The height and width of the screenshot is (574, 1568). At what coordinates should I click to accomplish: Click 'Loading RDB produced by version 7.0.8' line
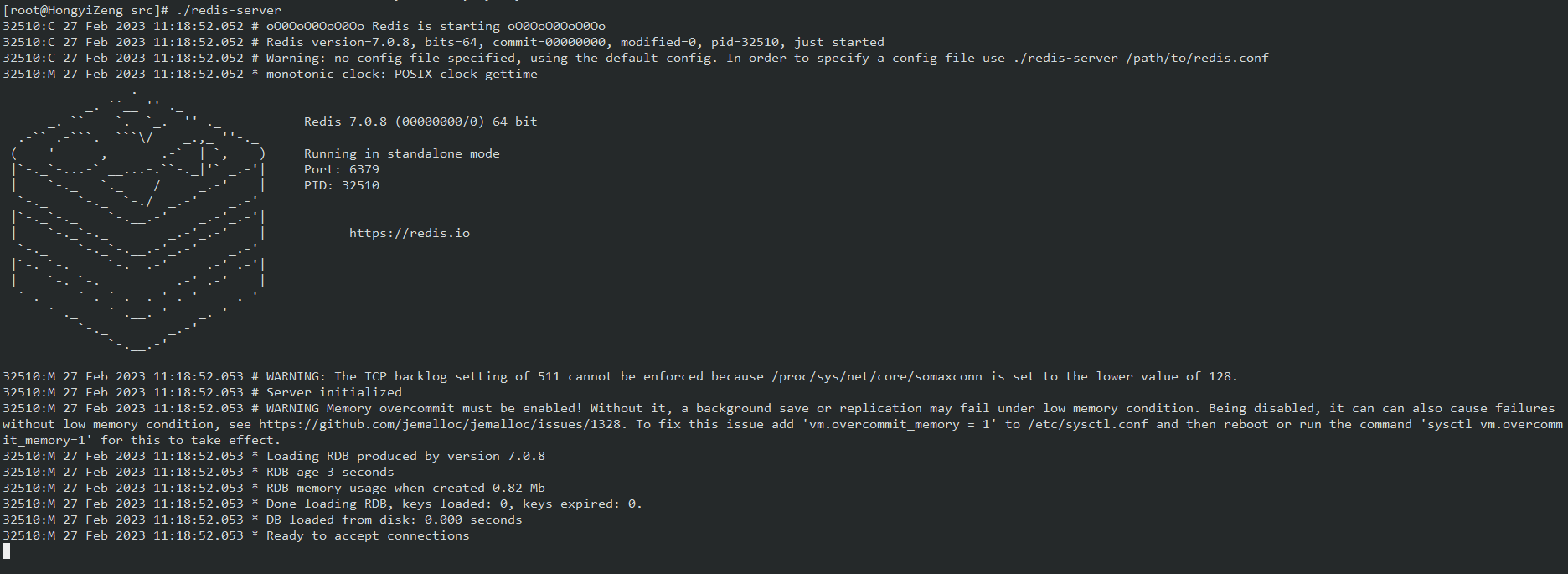405,456
